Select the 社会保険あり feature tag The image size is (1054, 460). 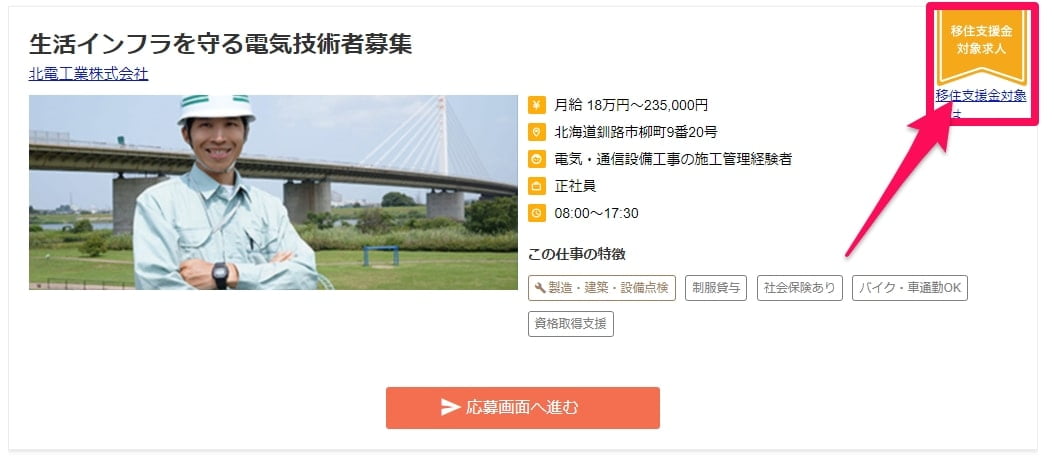[799, 288]
